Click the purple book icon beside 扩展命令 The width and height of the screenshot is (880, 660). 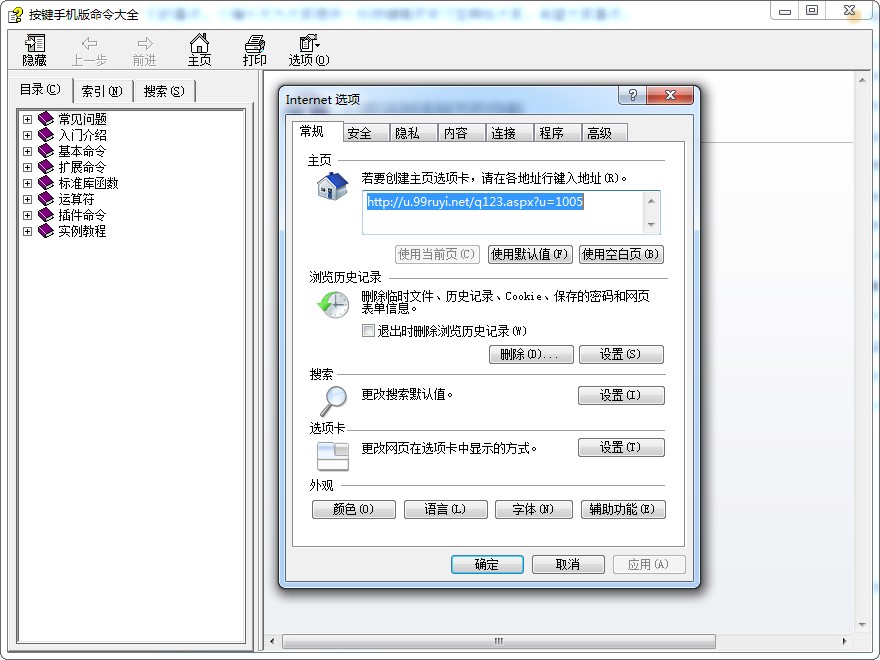pyautogui.click(x=45, y=167)
